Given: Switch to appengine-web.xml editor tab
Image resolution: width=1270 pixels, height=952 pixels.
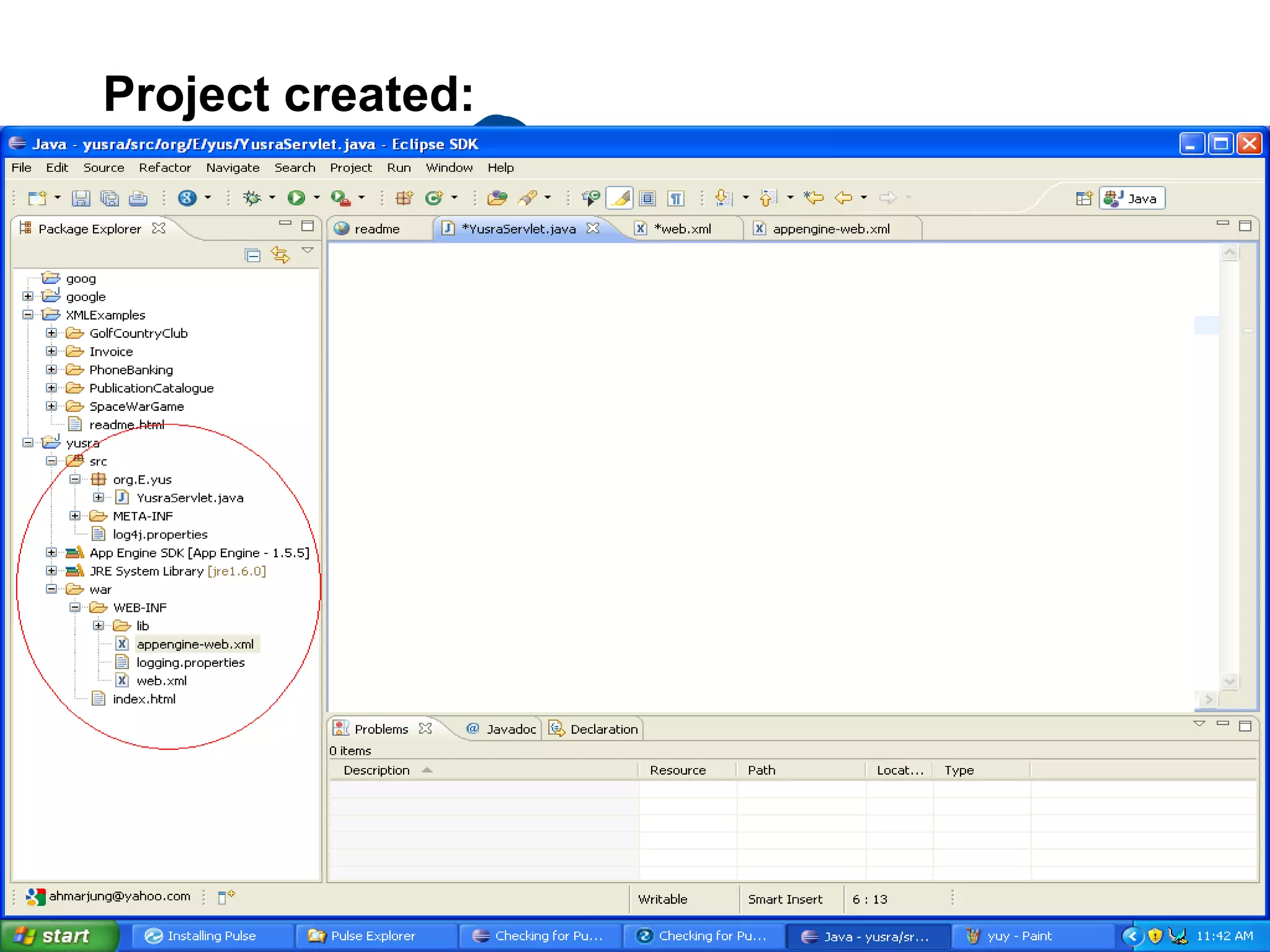Looking at the screenshot, I should 831,229.
